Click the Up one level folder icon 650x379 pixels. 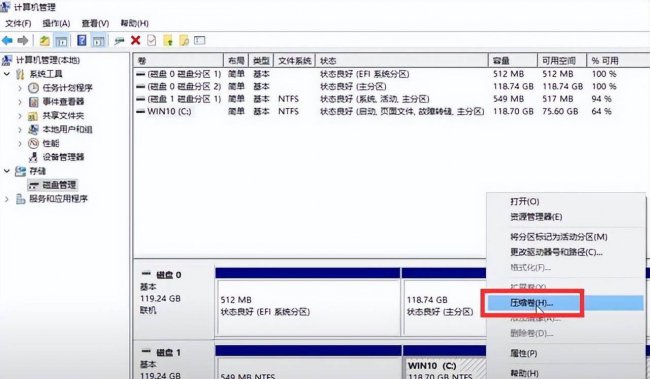[44, 41]
